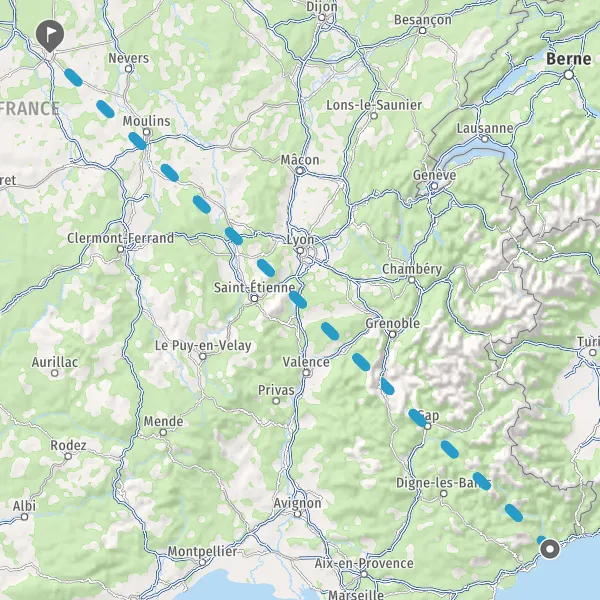
Task: Click the Le Puy-en-Velay label
Action: 203,346
